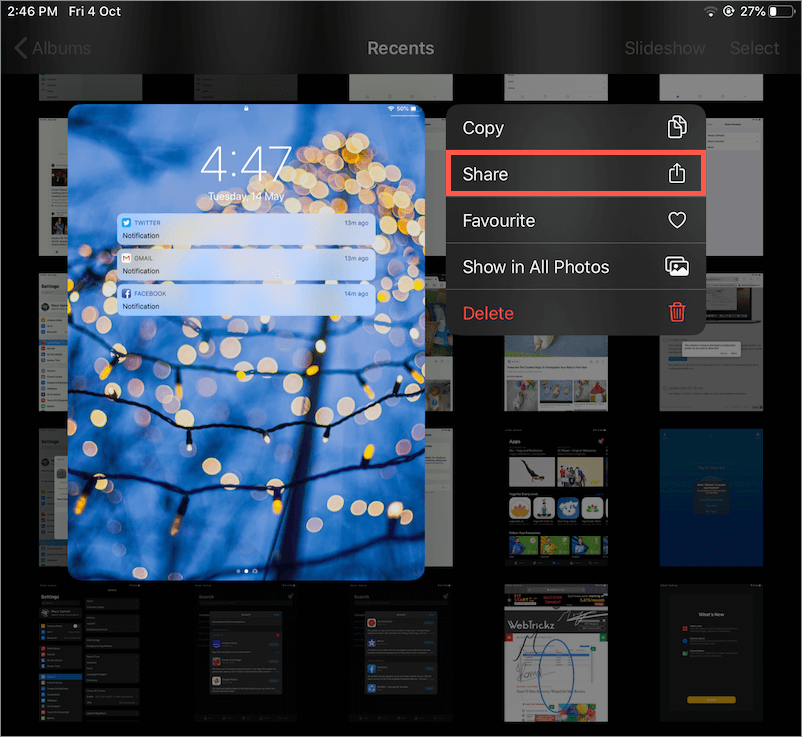The image size is (802, 737).
Task: Tap the battery indicator icon
Action: [x=782, y=11]
